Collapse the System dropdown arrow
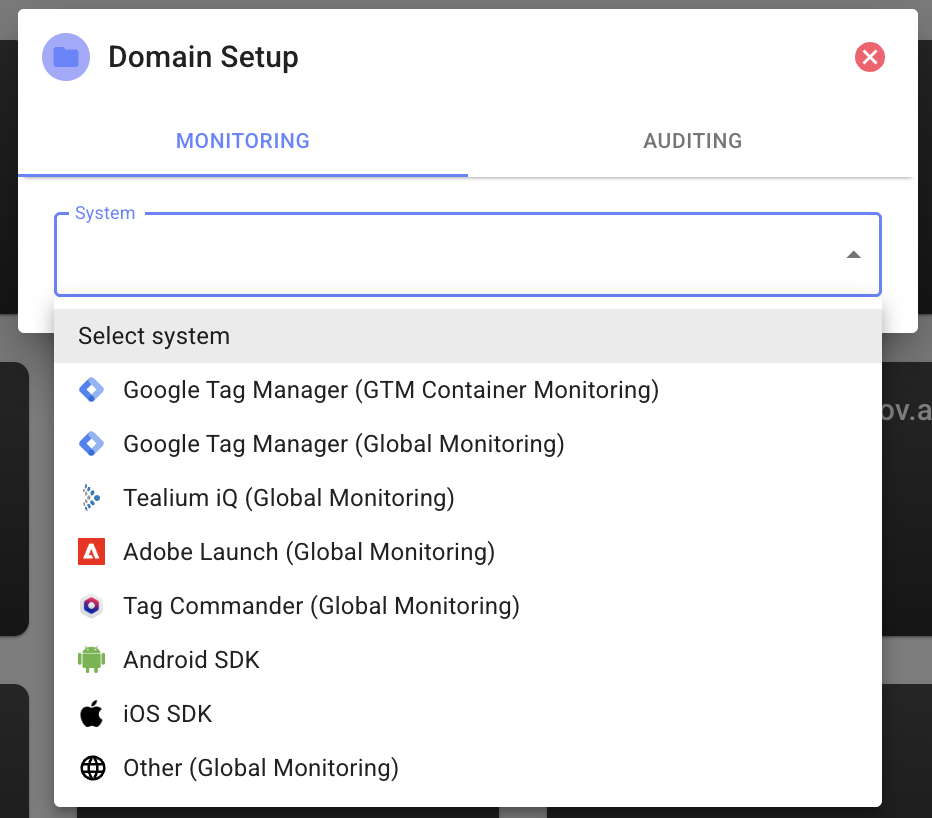The height and width of the screenshot is (818, 932). click(853, 255)
